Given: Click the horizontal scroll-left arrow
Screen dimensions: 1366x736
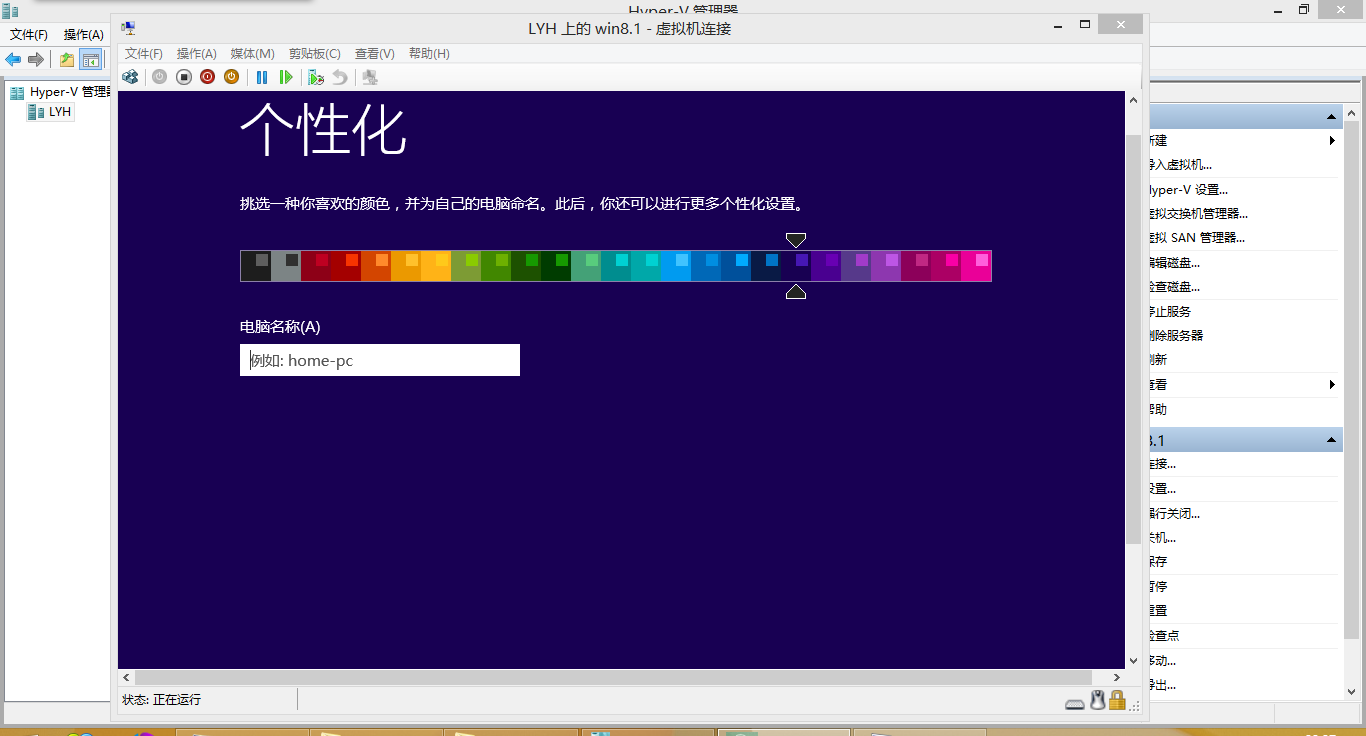Looking at the screenshot, I should tap(126, 677).
